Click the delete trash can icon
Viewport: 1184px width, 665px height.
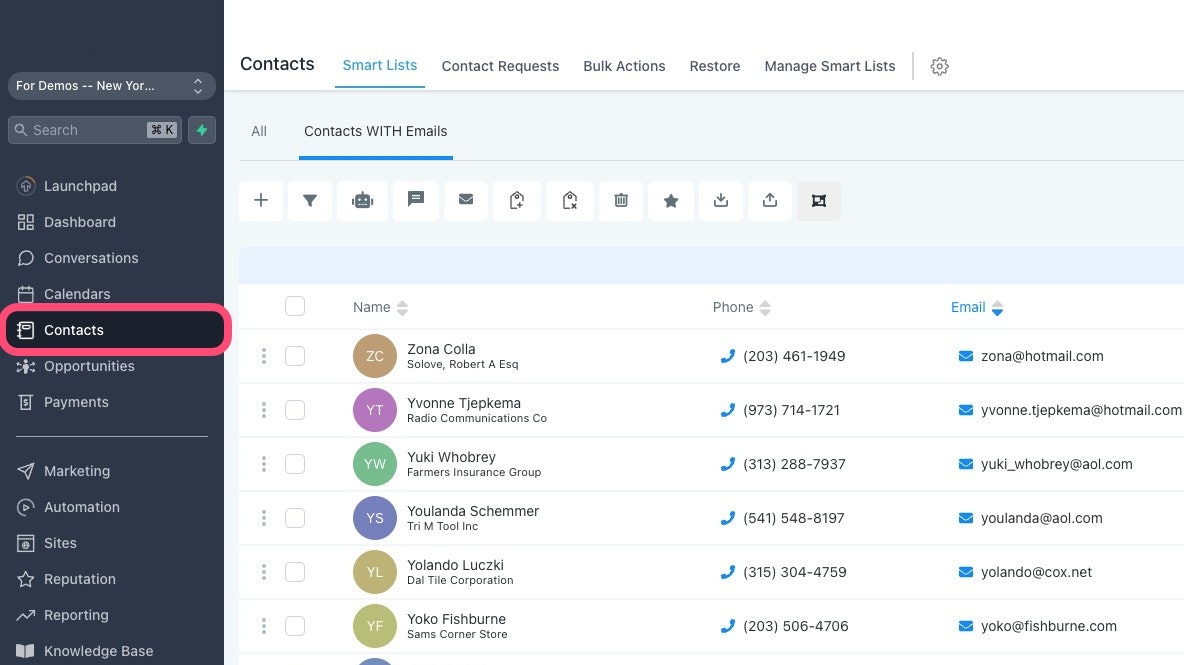tap(621, 200)
